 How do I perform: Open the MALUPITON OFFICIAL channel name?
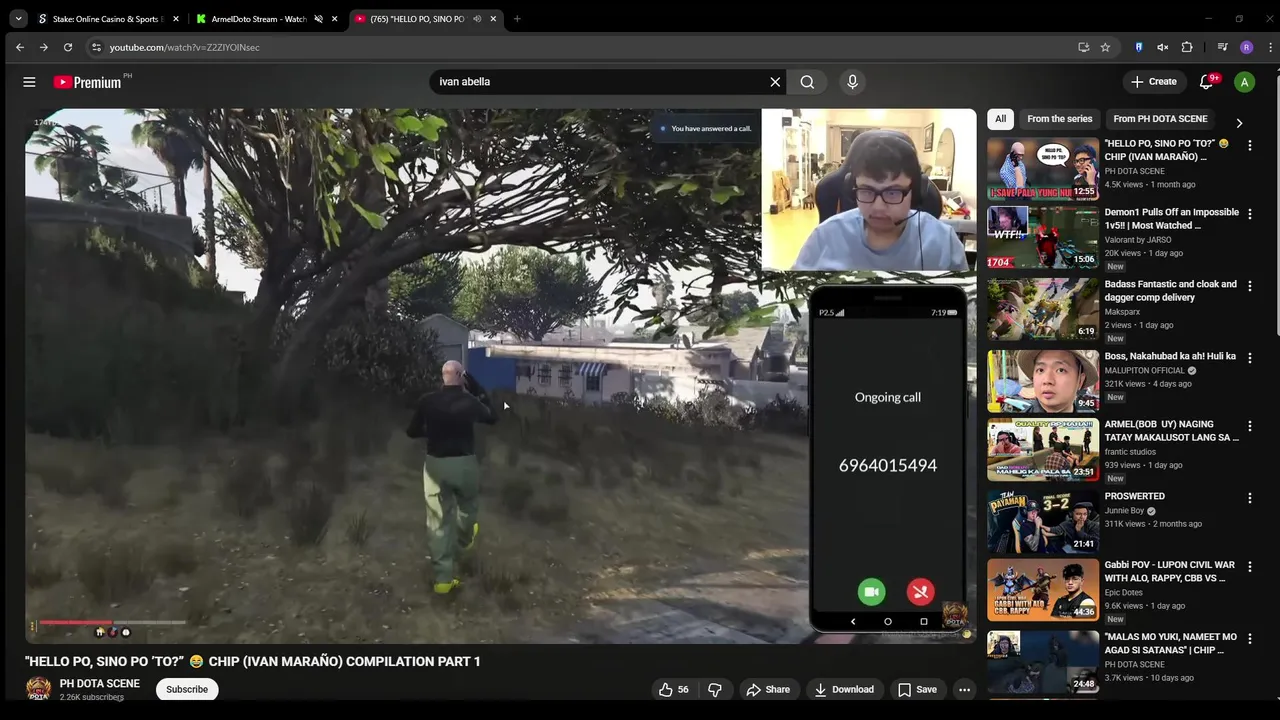1143,370
